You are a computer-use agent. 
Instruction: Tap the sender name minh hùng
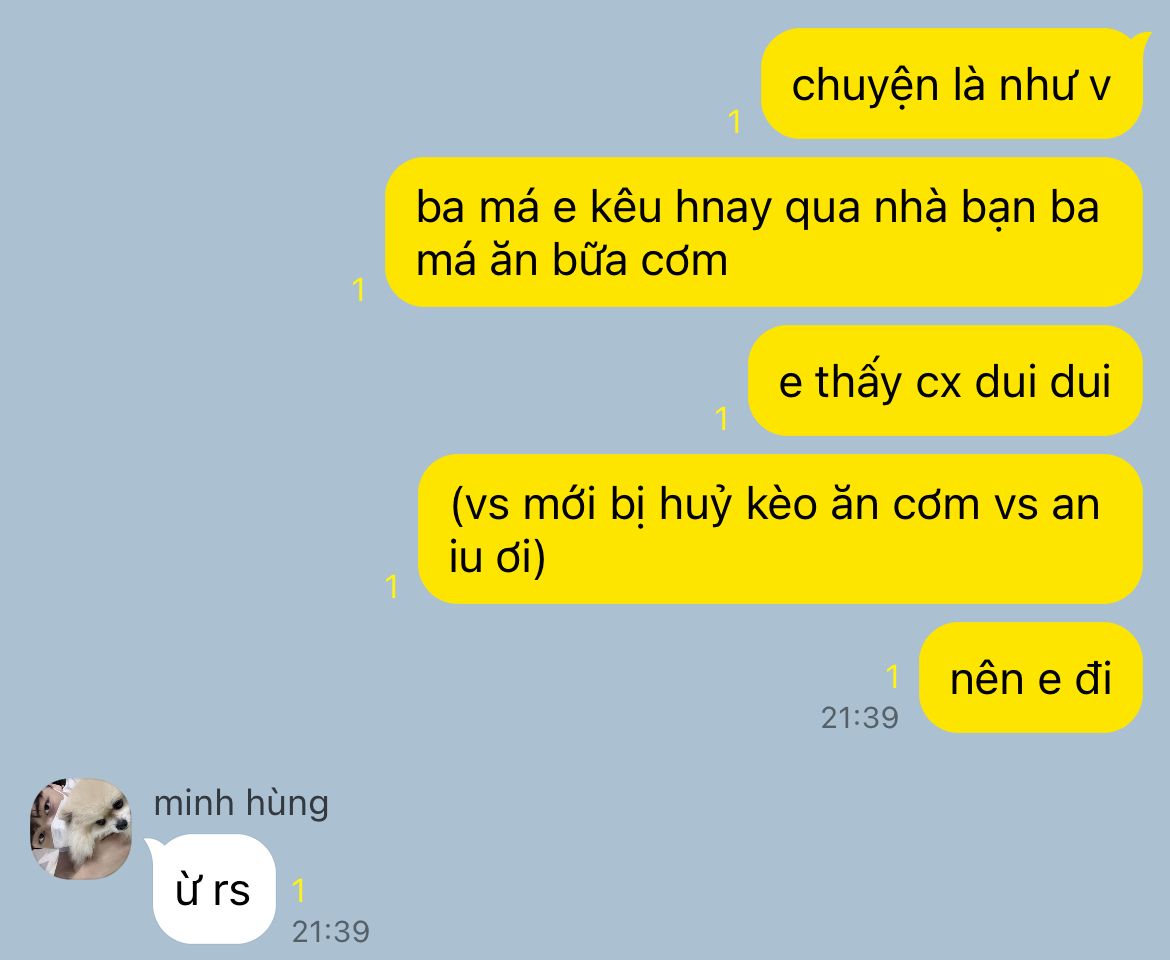[x=241, y=803]
